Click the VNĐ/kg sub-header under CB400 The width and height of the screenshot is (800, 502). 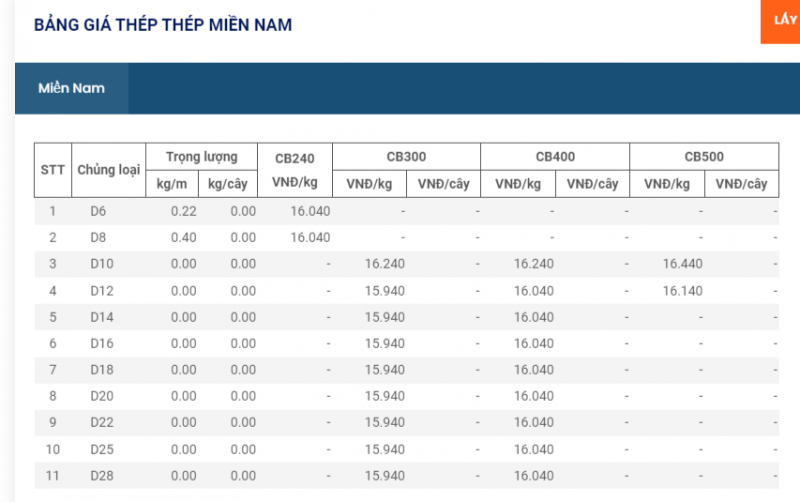[x=518, y=184]
